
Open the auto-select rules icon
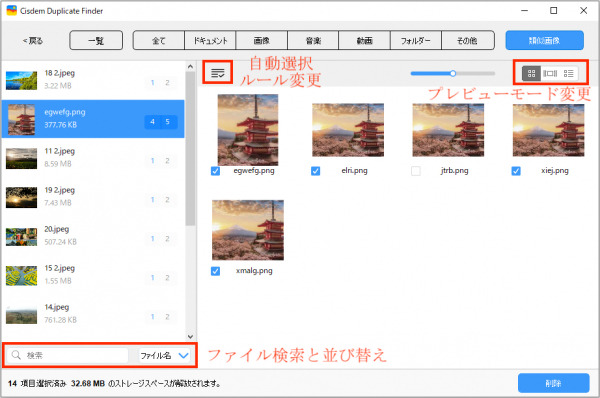[218, 73]
